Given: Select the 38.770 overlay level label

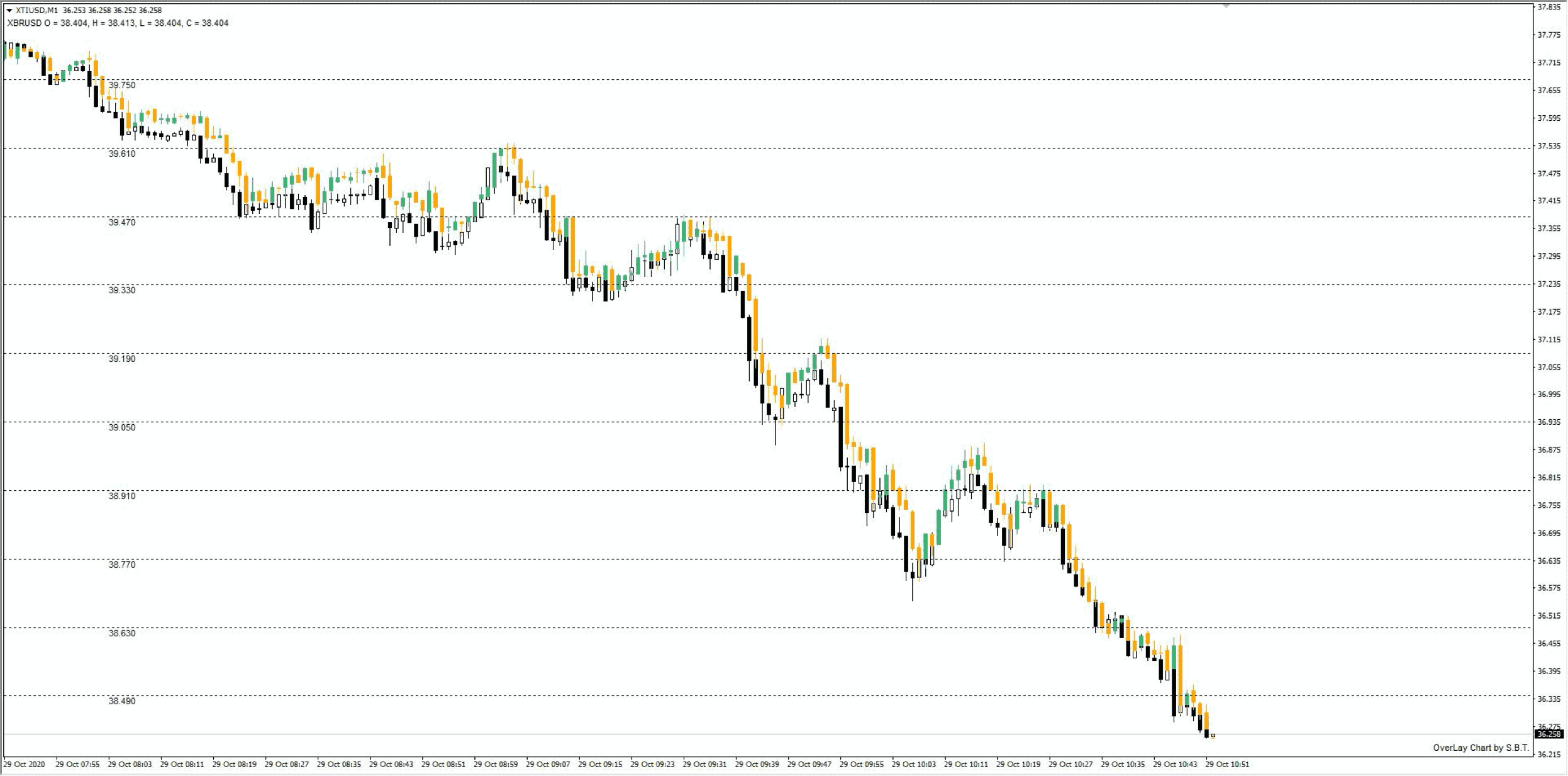Looking at the screenshot, I should (x=121, y=565).
